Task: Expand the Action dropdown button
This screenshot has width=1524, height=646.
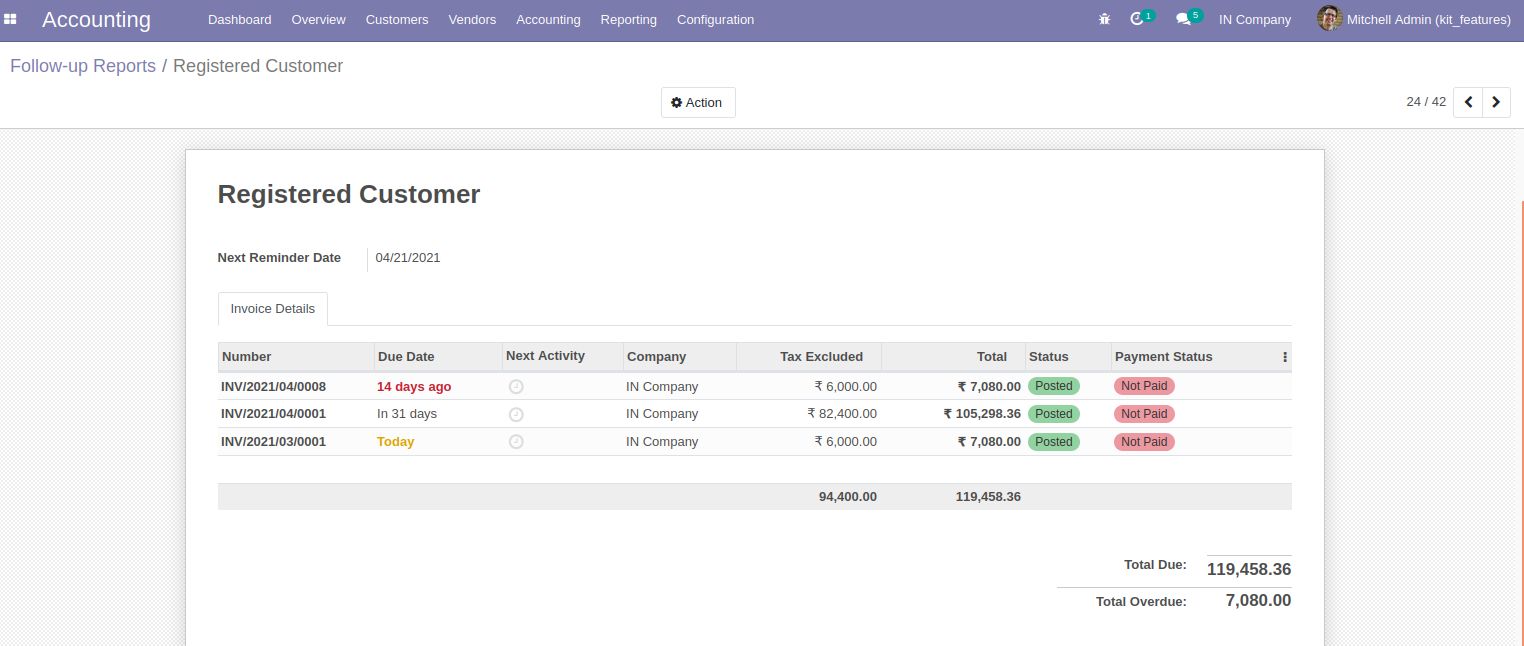Action: tap(697, 103)
